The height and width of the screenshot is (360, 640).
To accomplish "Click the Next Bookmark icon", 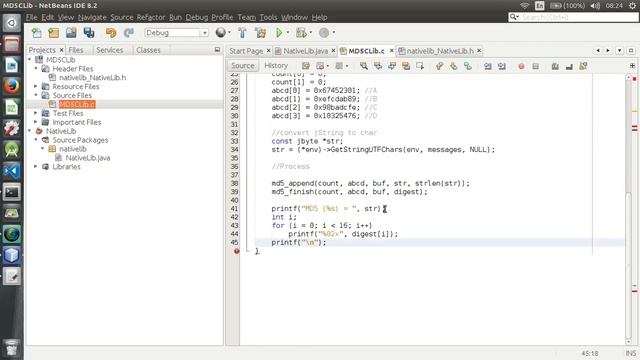I will point(453,66).
